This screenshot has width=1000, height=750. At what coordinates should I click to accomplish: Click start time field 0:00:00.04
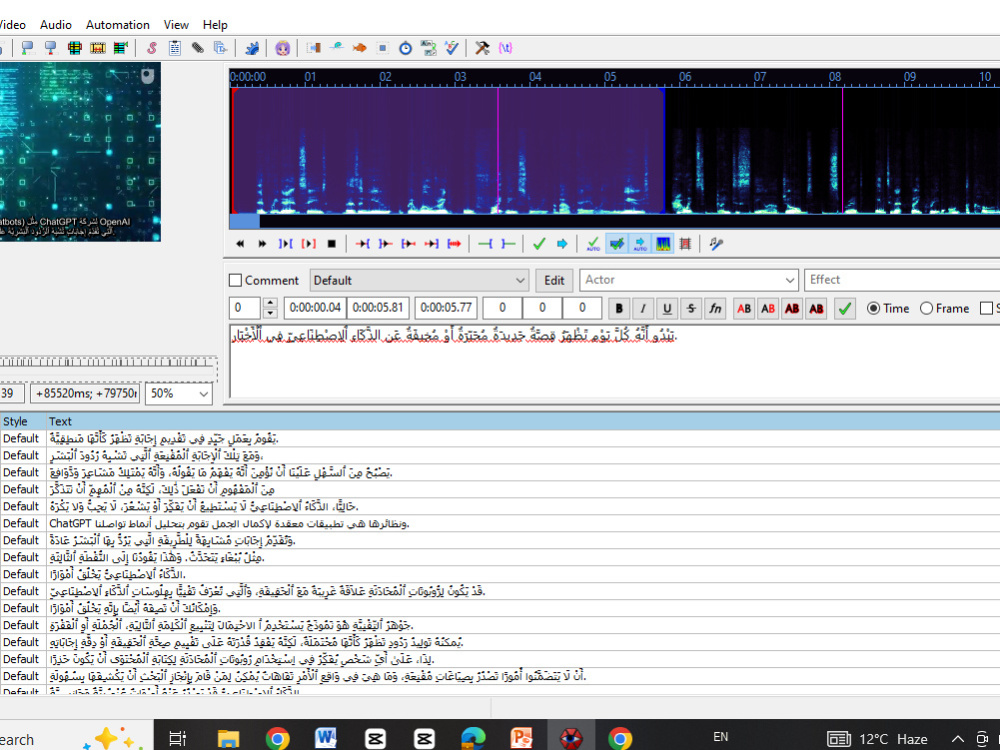tap(315, 308)
